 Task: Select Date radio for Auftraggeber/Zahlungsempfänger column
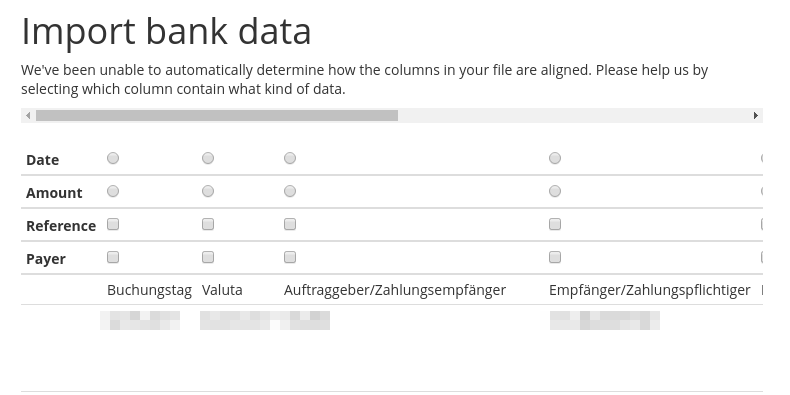[x=290, y=158]
